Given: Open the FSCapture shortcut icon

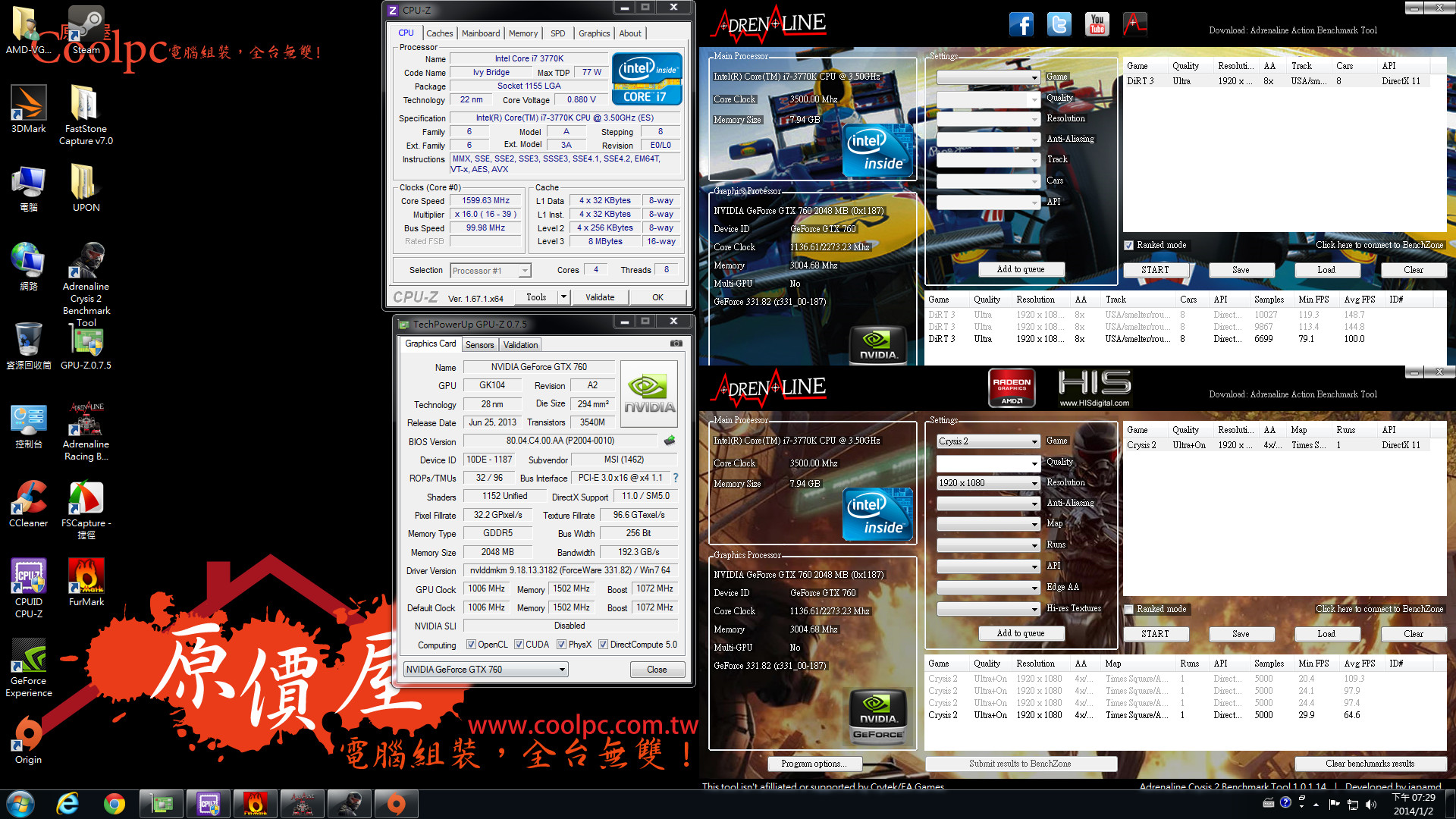Looking at the screenshot, I should click(x=86, y=510).
